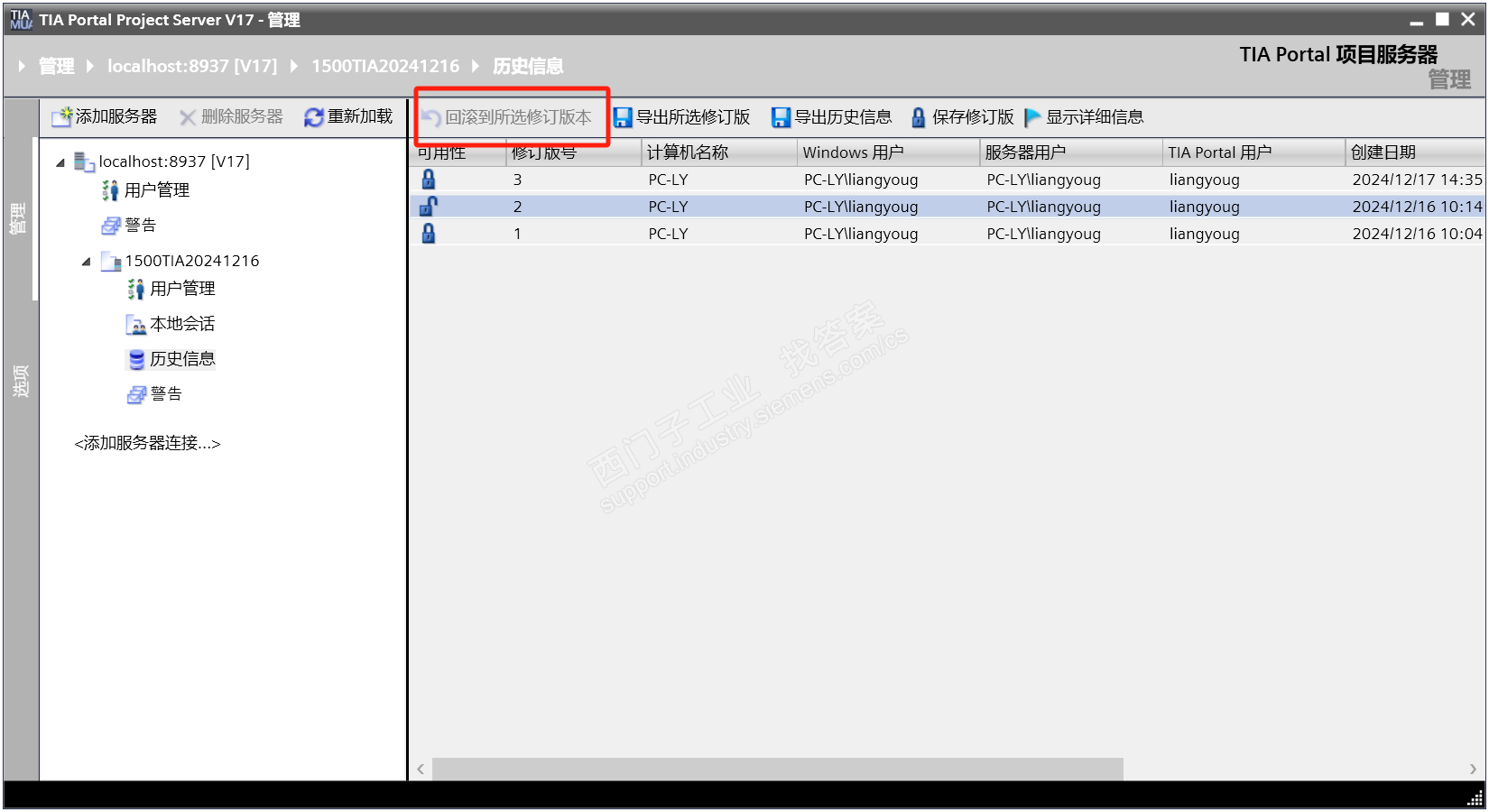Click revision number 1 cell
The height and width of the screenshot is (812, 1489).
pyautogui.click(x=518, y=234)
